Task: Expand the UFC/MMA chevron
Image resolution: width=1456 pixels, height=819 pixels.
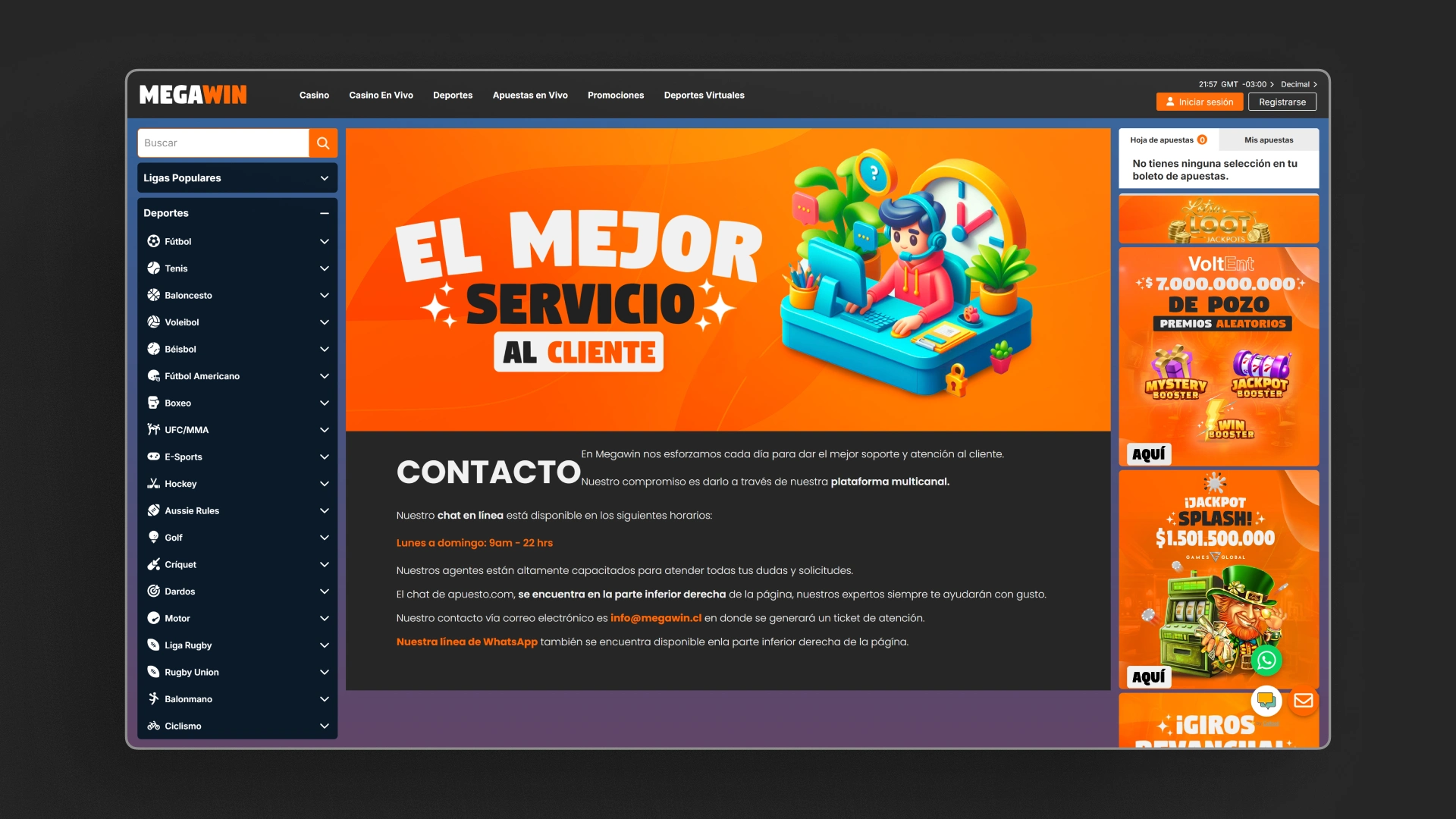Action: click(x=325, y=430)
